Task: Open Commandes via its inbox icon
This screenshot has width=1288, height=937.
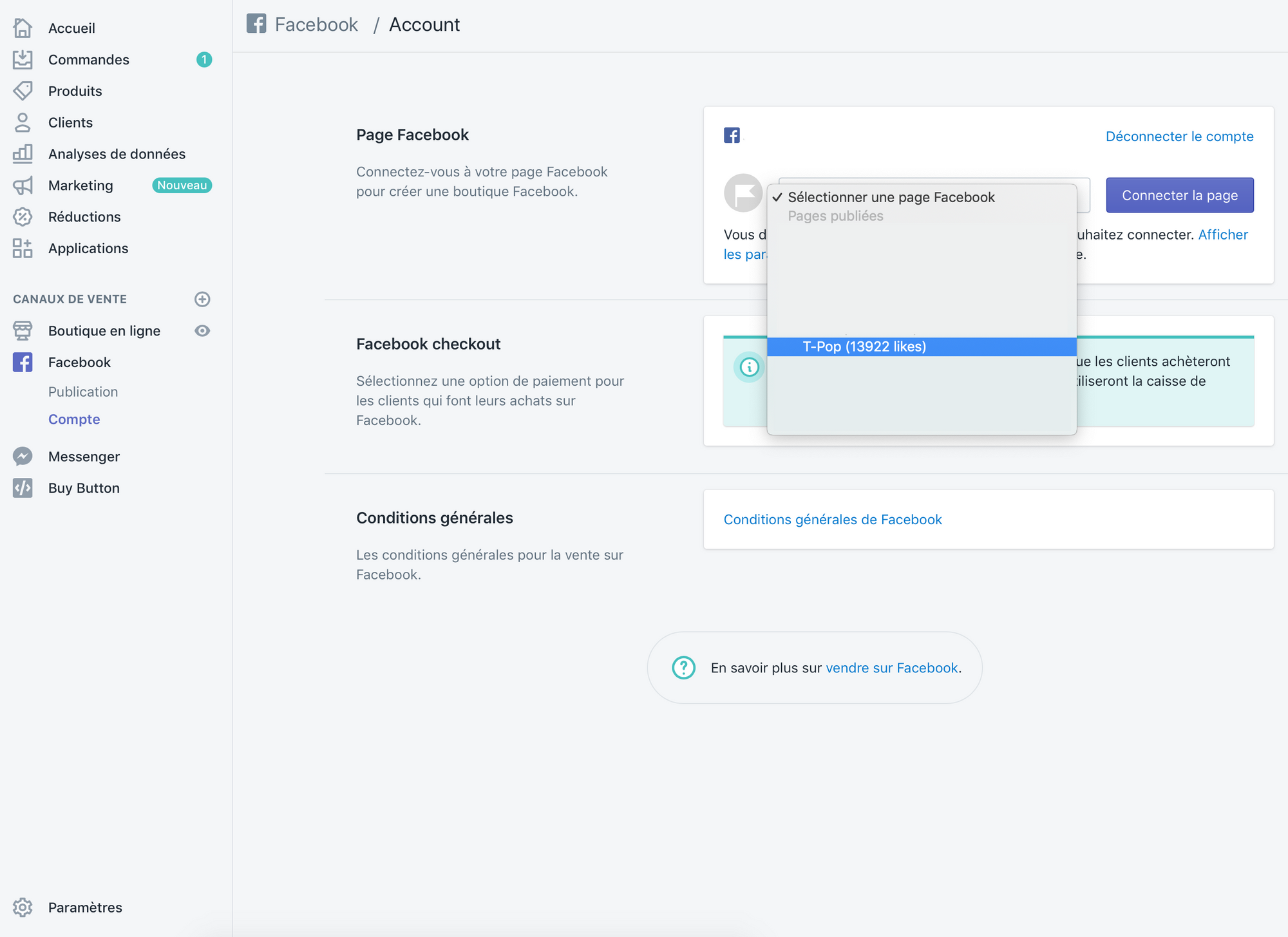Action: 23,59
